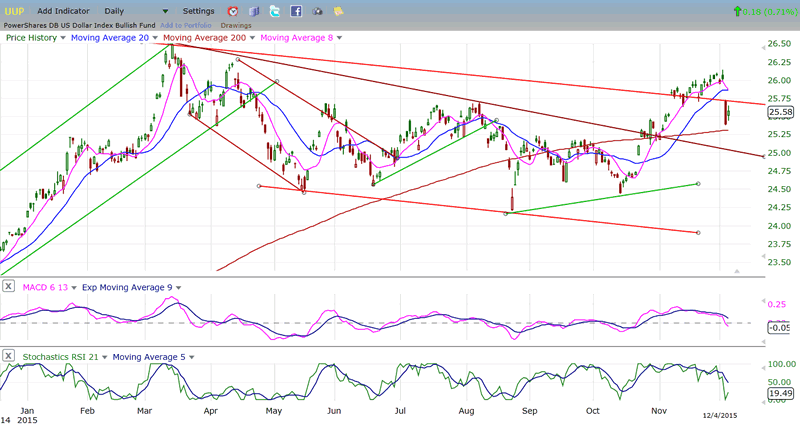Share chart via Twitter icon
The image size is (800, 425).
coord(275,11)
